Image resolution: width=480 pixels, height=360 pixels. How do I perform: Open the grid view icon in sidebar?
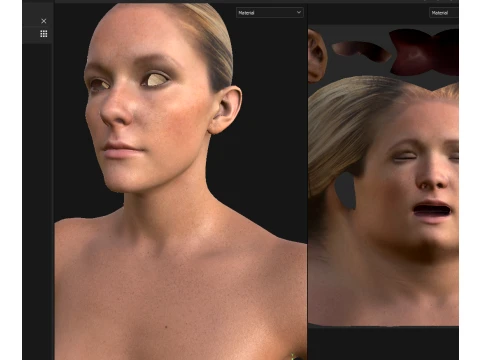pyautogui.click(x=44, y=34)
